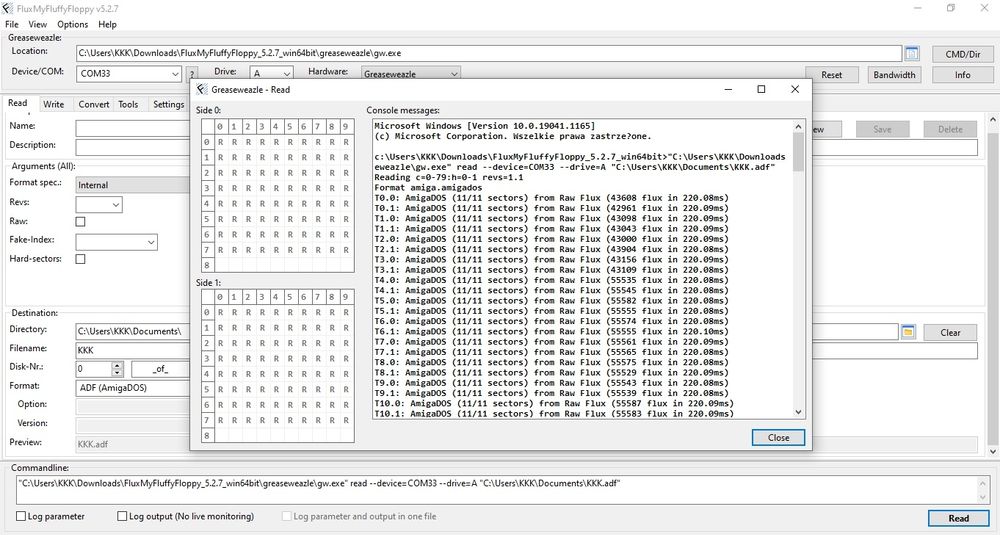Screen dimensions: 1000x535
Task: Click the Greaseweazle Location path field
Action: tap(489, 54)
